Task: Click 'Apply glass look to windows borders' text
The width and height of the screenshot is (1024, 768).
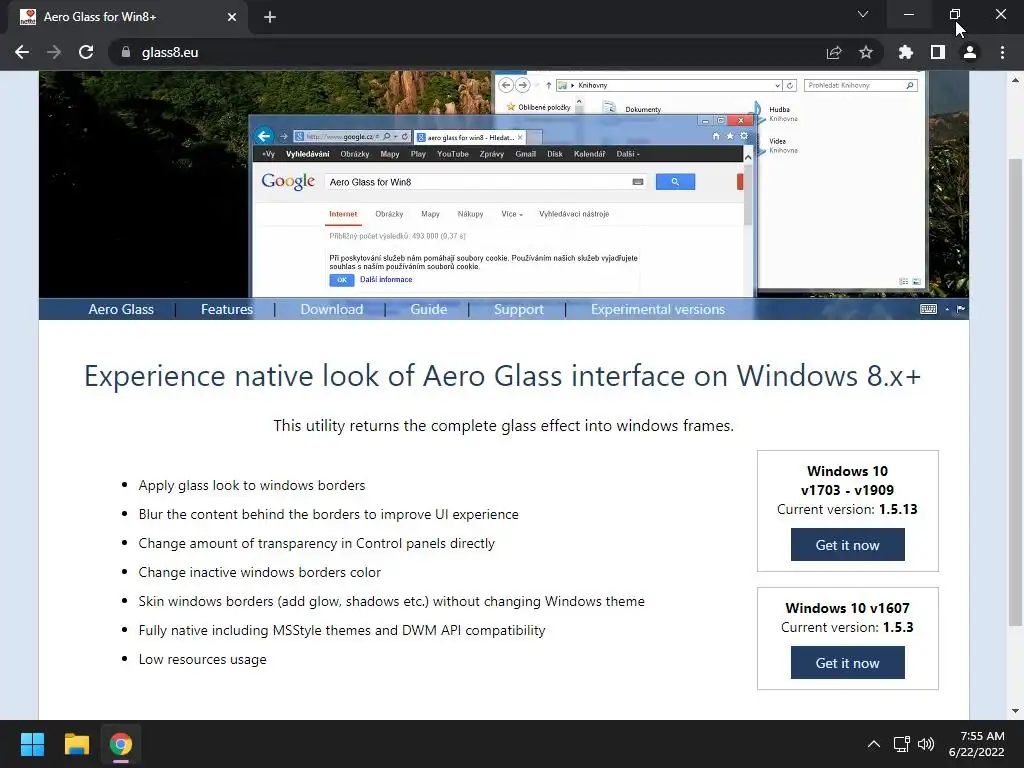Action: (251, 485)
